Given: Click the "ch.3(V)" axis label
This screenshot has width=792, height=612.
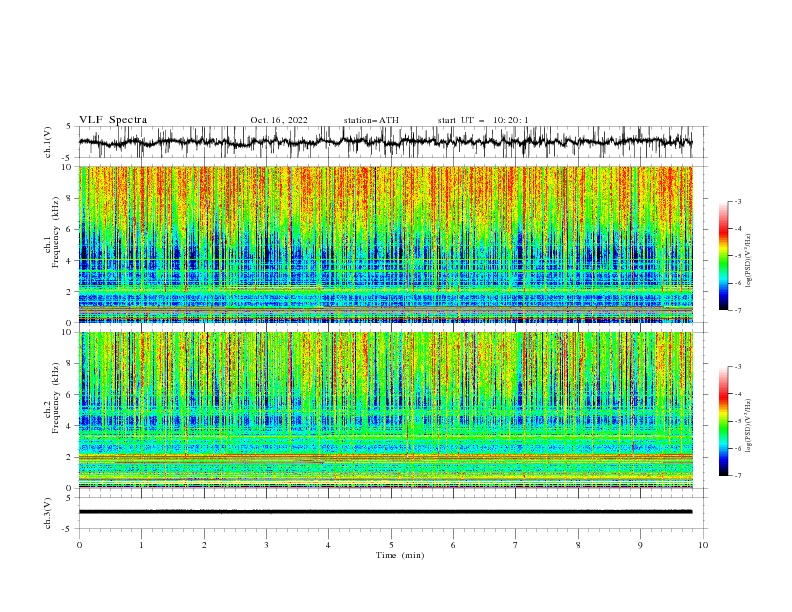Looking at the screenshot, I should click(x=48, y=513).
